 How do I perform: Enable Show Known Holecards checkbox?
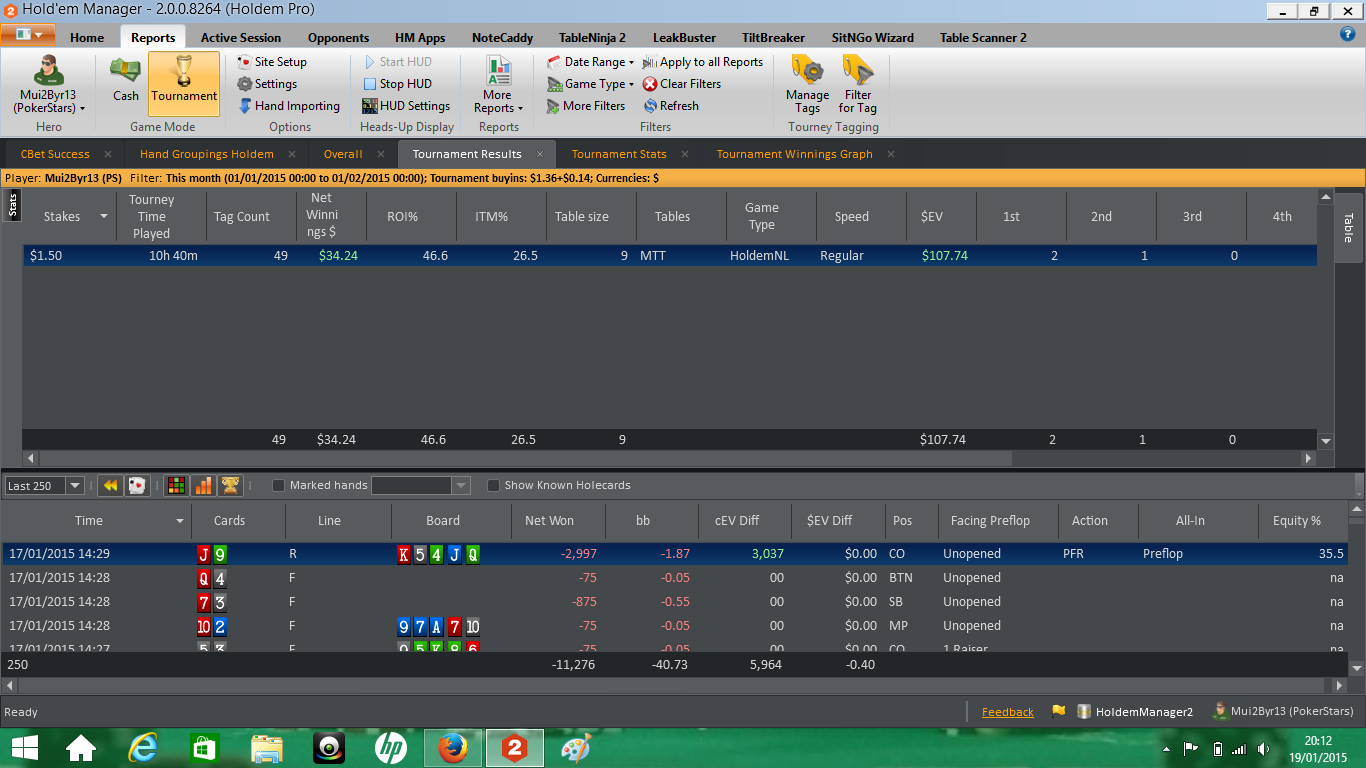pyautogui.click(x=493, y=486)
